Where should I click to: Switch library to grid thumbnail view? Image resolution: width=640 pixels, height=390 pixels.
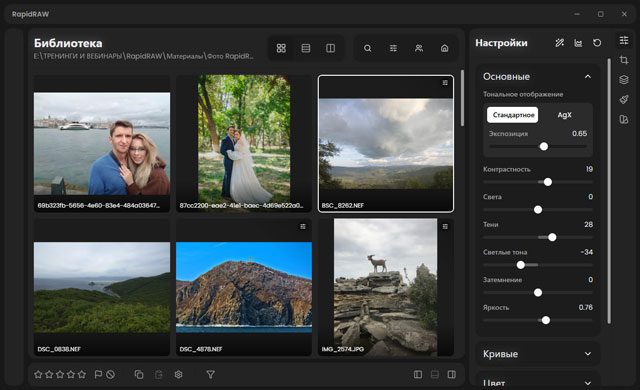click(x=281, y=48)
